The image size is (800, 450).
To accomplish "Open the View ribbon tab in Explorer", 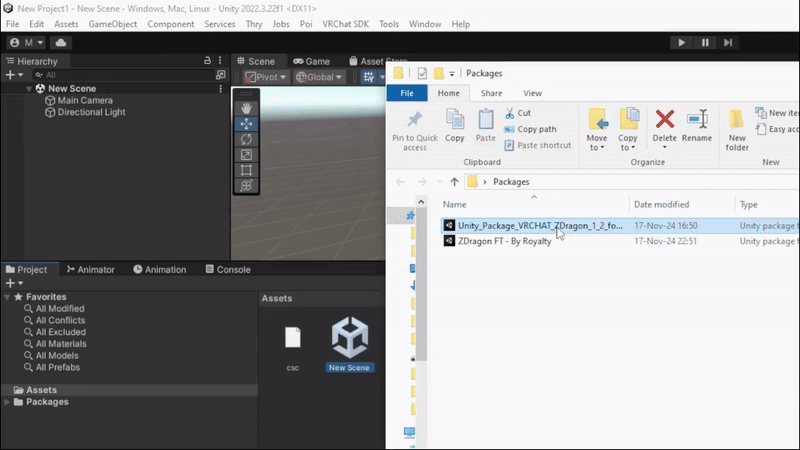I will pyautogui.click(x=532, y=93).
